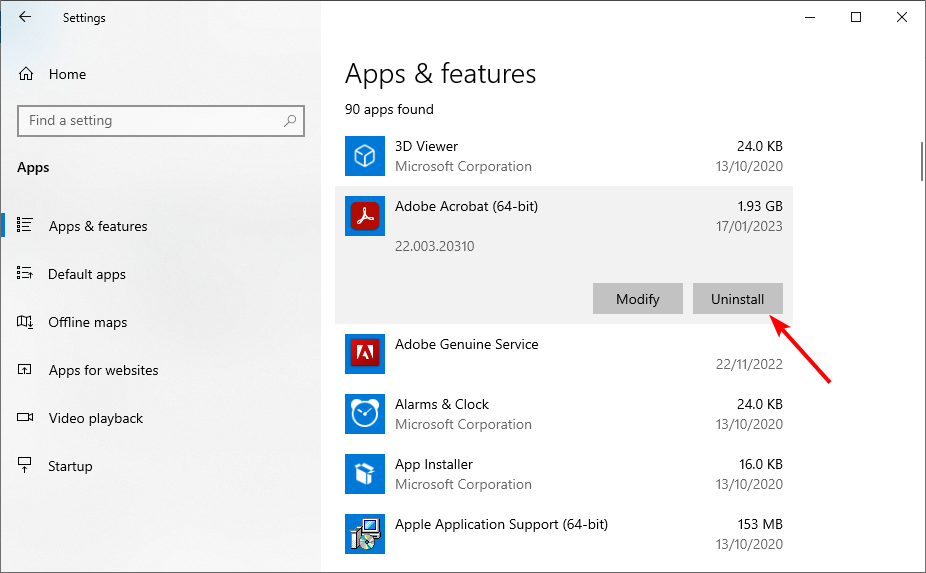Viewport: 926px width, 573px height.
Task: Click the Adobe Genuine Service app icon
Action: click(x=365, y=354)
